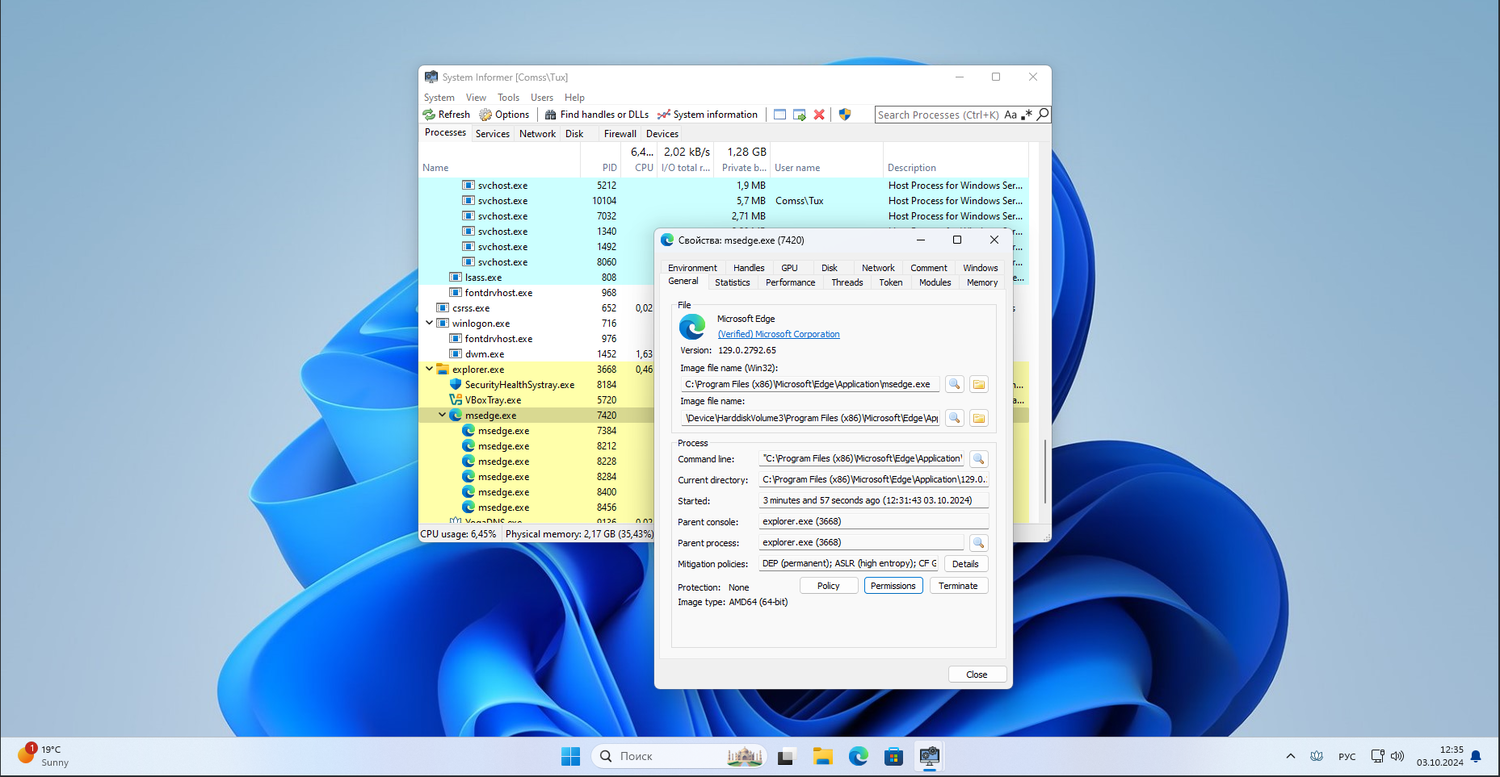This screenshot has height=777, width=1500.
Task: Click the red X terminate toolbar icon
Action: pos(819,115)
